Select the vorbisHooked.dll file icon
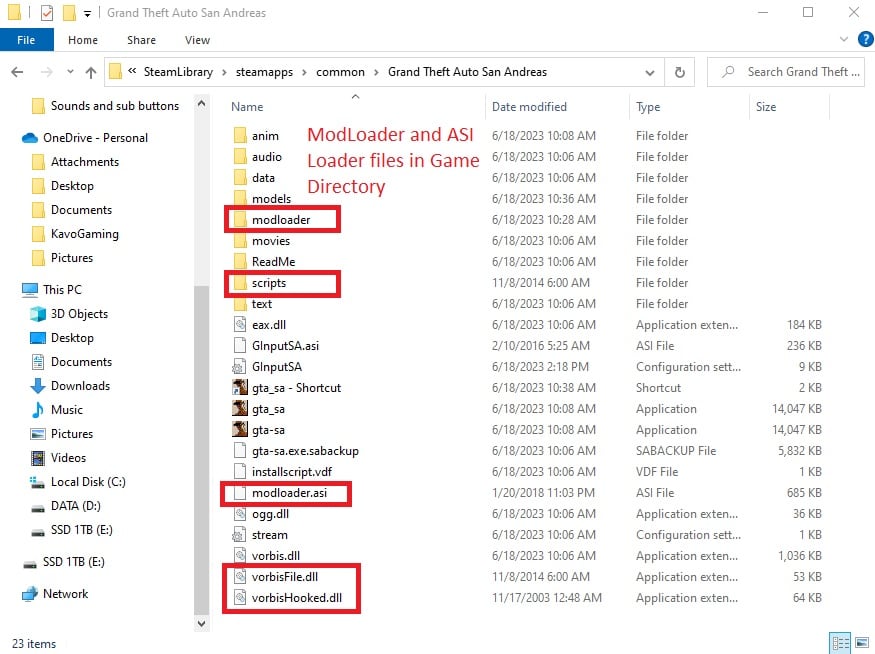Screen dimensions: 875x654 tap(240, 598)
